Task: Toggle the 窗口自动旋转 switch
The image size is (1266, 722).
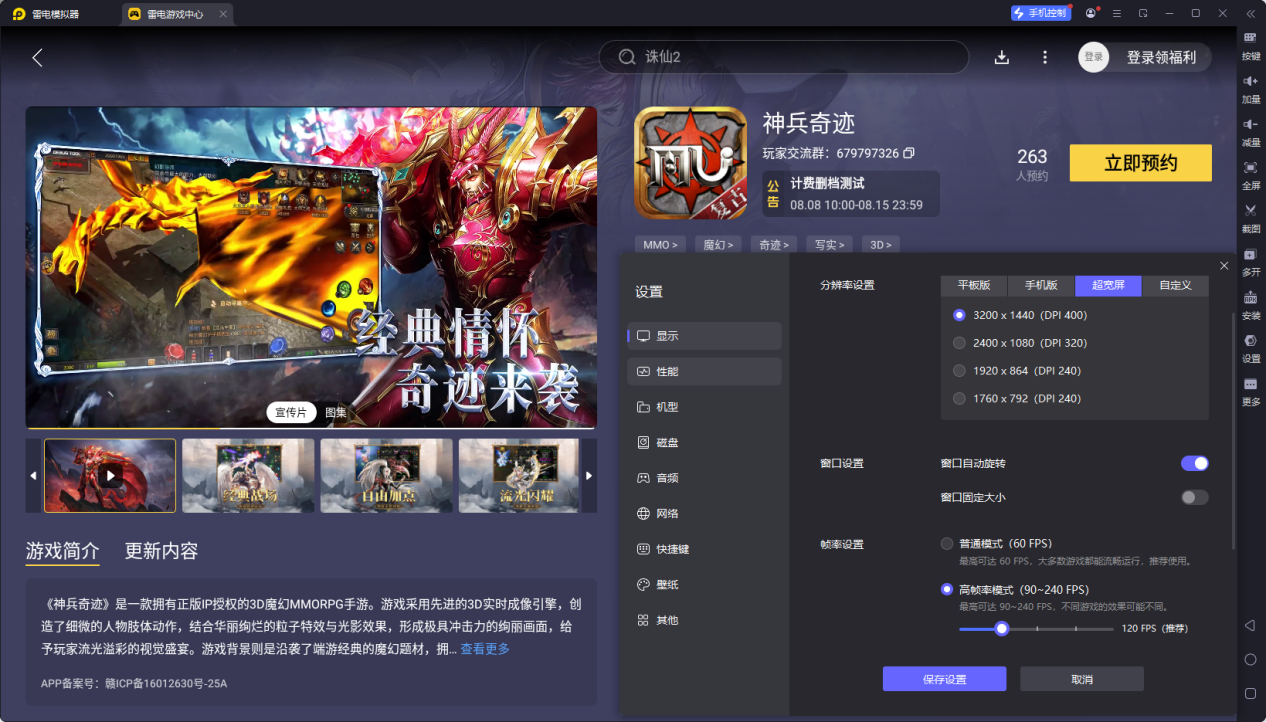Action: [1195, 463]
